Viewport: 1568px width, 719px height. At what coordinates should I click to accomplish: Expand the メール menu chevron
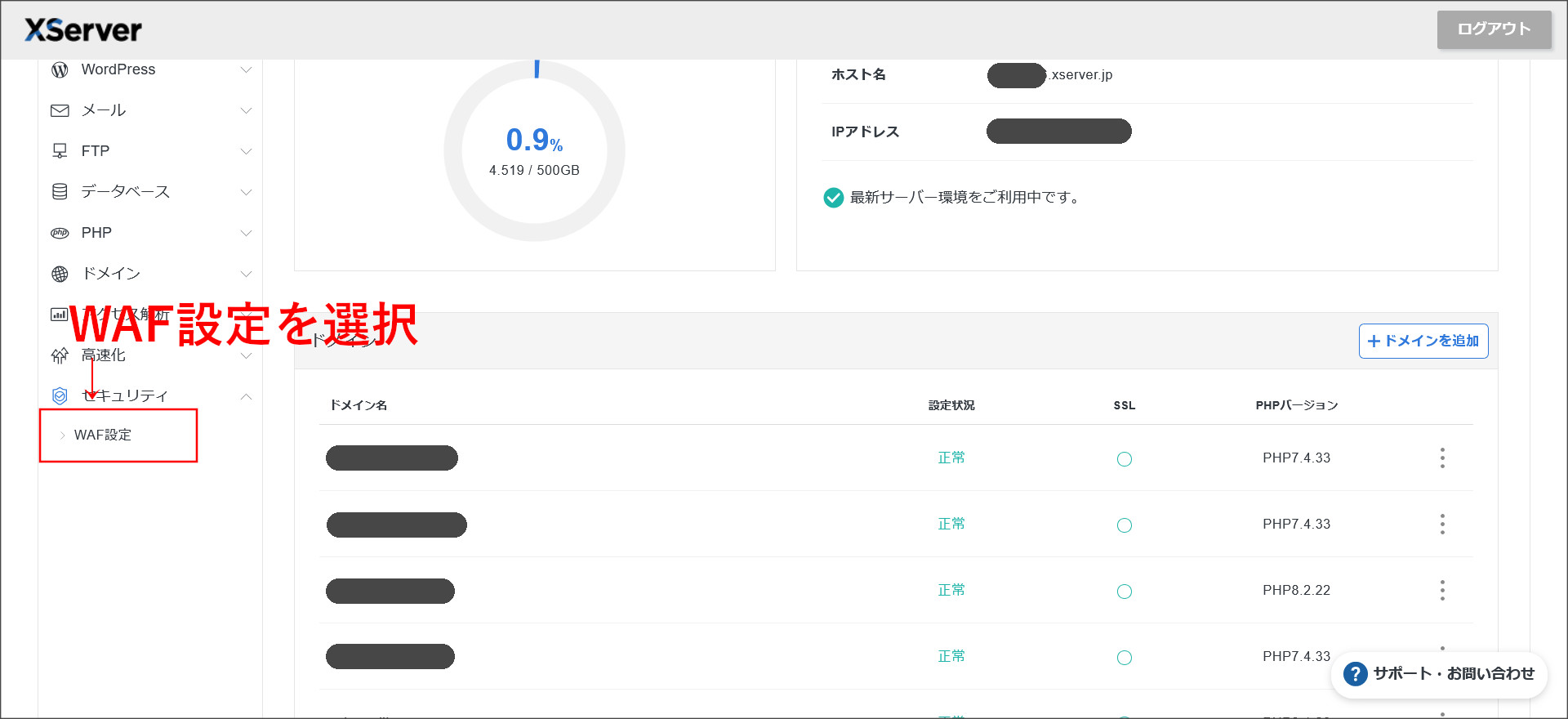click(246, 111)
